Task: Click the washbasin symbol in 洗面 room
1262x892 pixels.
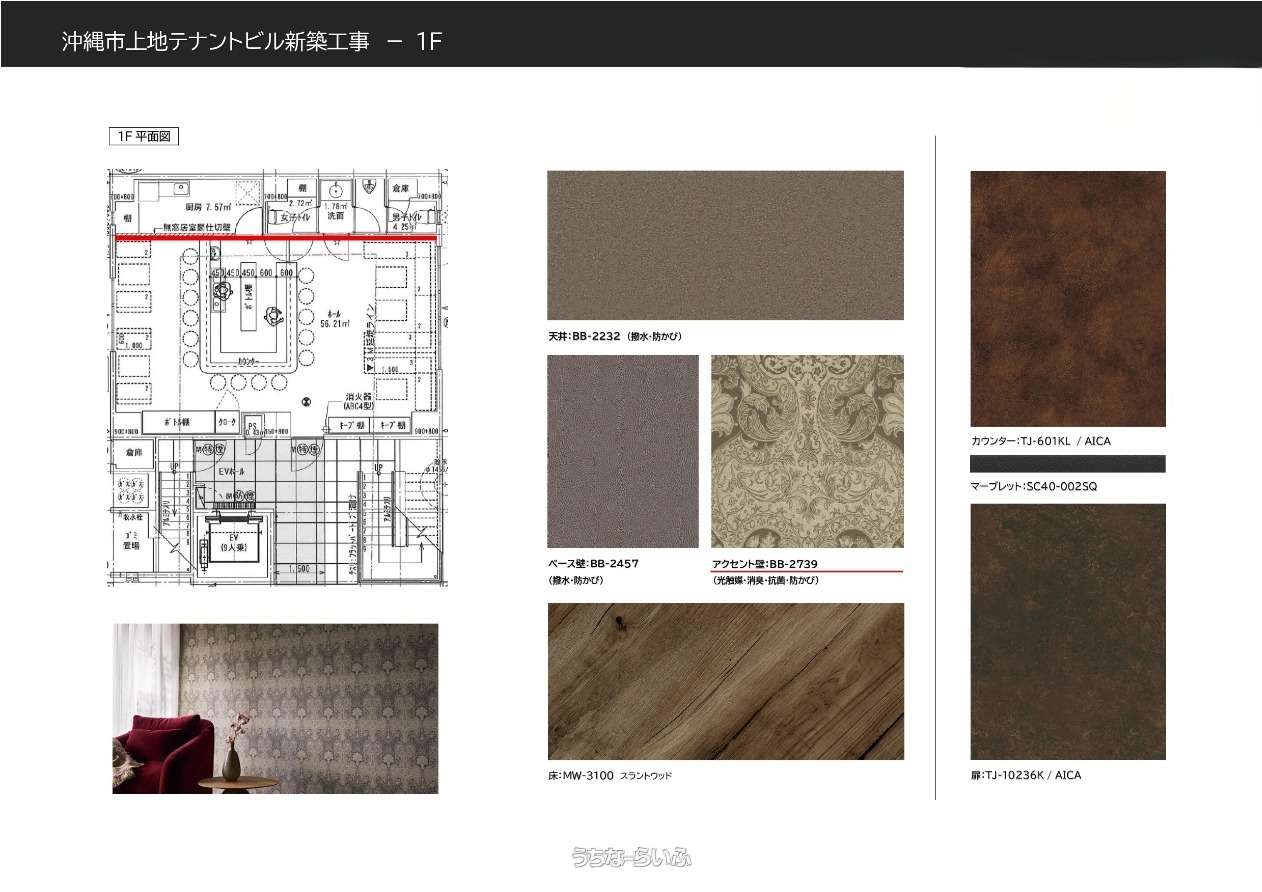Action: click(336, 192)
